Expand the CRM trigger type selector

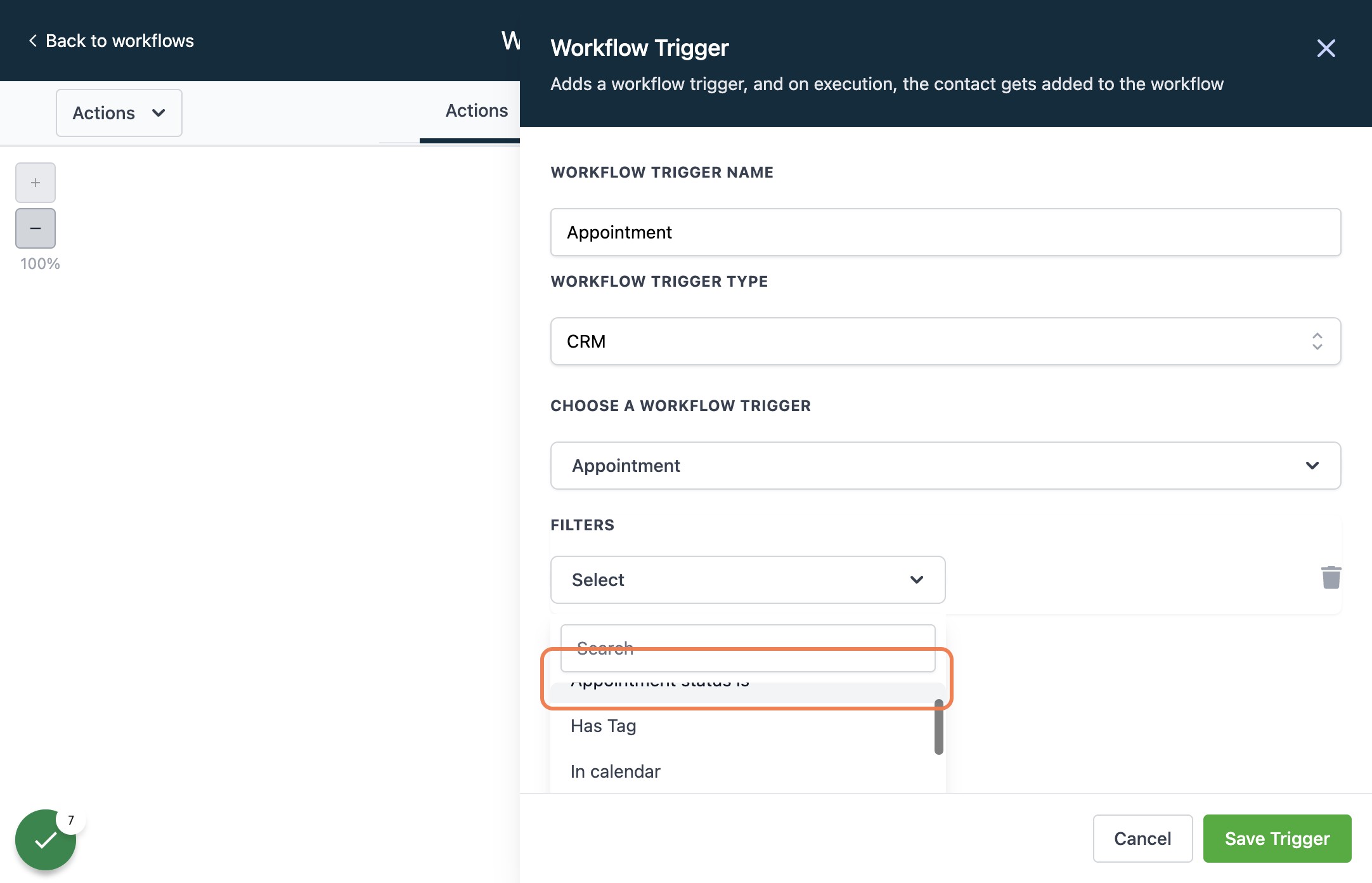point(945,341)
